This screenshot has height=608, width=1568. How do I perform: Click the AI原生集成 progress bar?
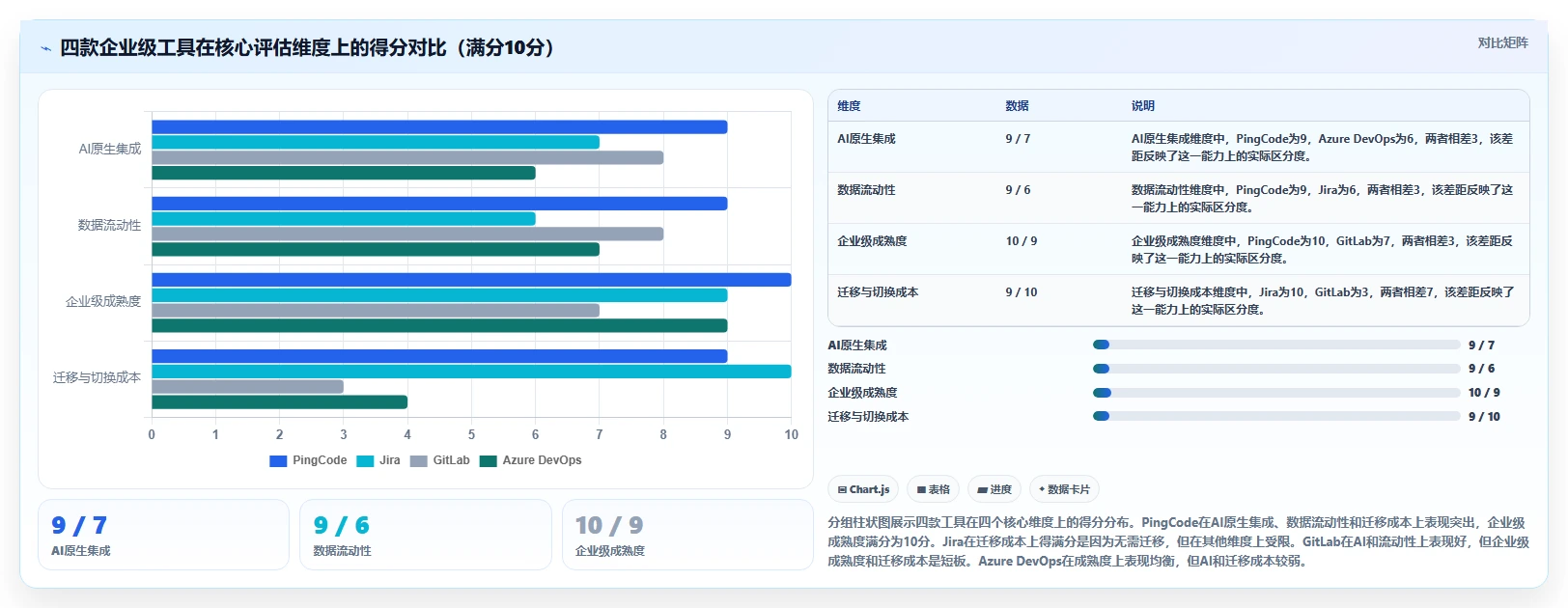1276,345
